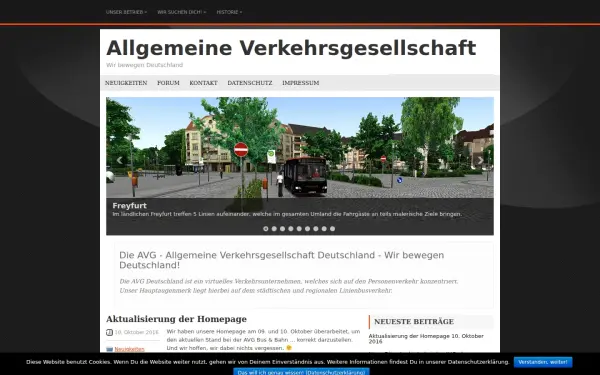Go to the previous slide with the left arrow
Screen dimensions: 600x375
(119, 160)
